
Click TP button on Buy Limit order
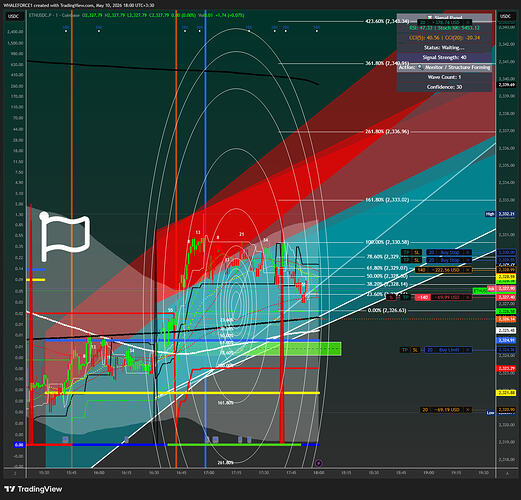pyautogui.click(x=405, y=350)
